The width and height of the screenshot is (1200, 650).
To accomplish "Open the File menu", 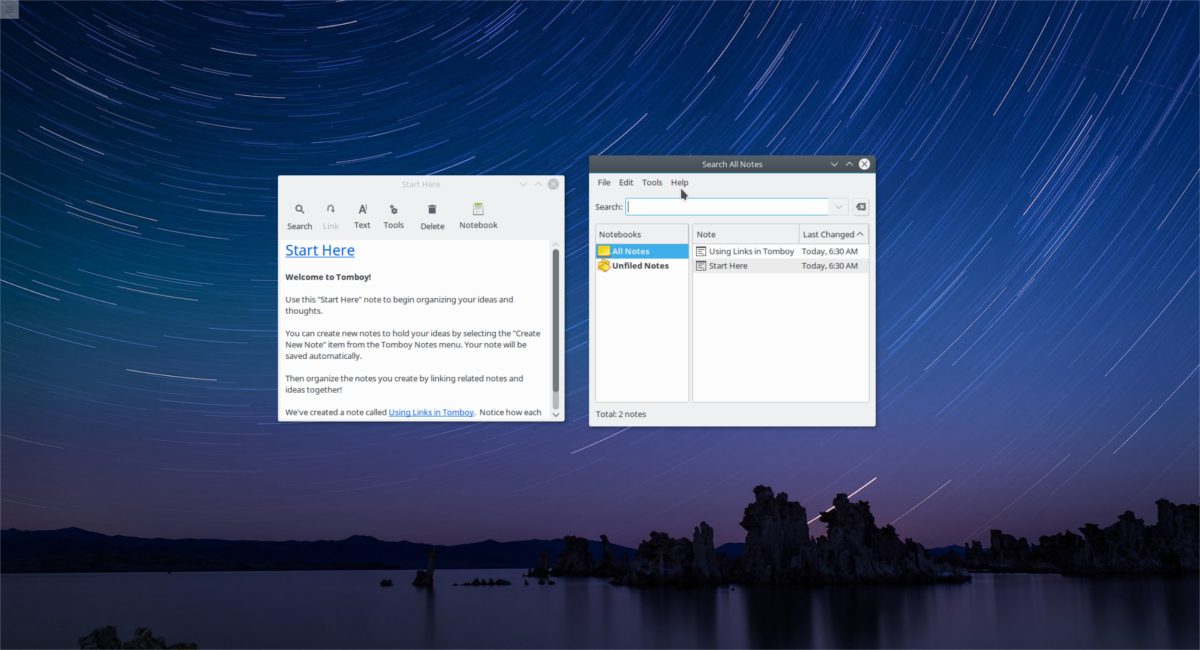I will point(604,183).
